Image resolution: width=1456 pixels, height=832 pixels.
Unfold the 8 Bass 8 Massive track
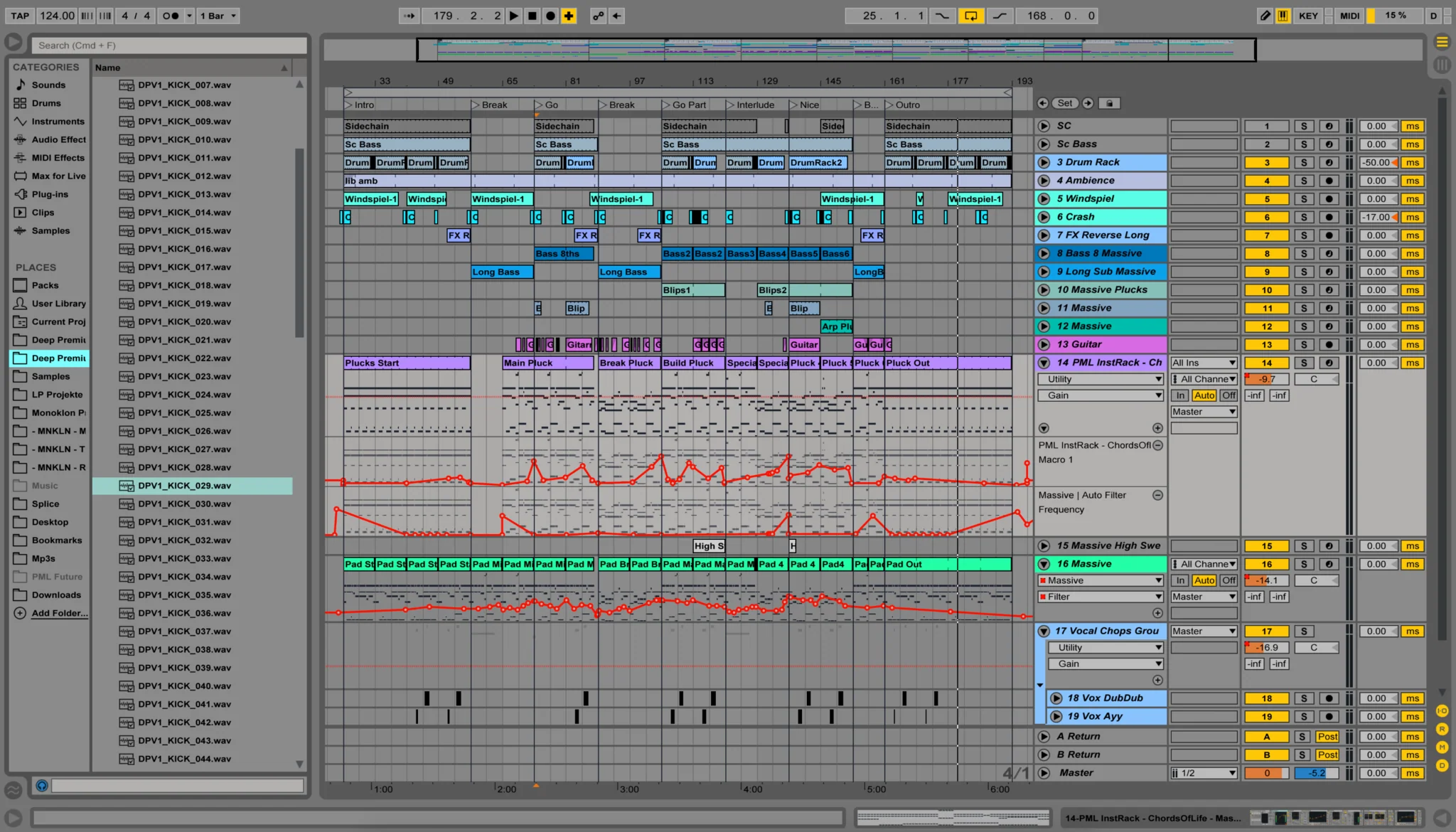point(1044,253)
